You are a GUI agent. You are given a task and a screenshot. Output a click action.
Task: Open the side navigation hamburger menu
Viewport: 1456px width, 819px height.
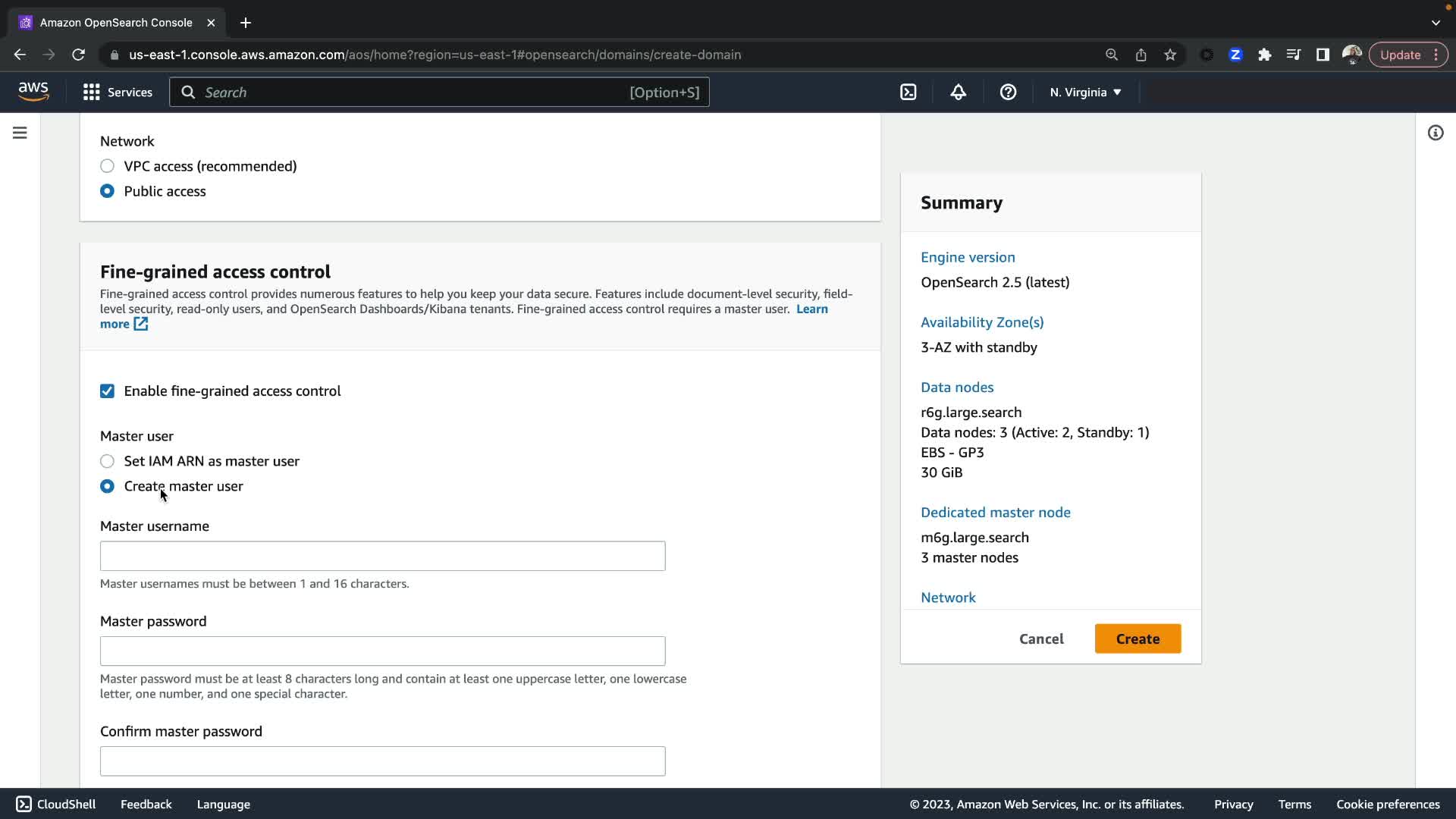20,133
